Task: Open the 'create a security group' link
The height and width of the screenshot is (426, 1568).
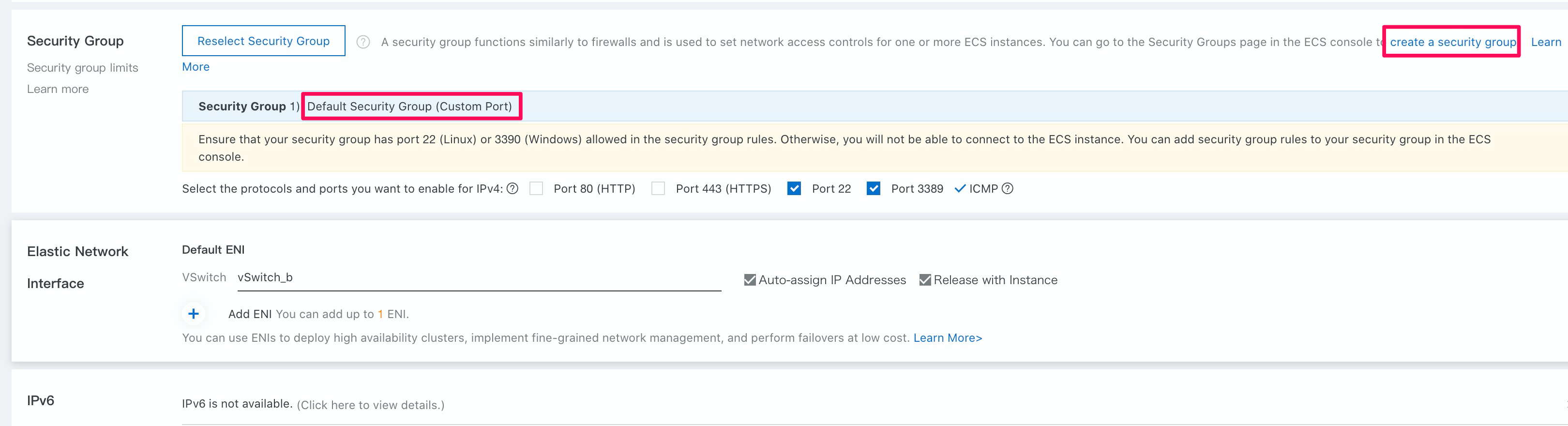Action: click(1452, 42)
